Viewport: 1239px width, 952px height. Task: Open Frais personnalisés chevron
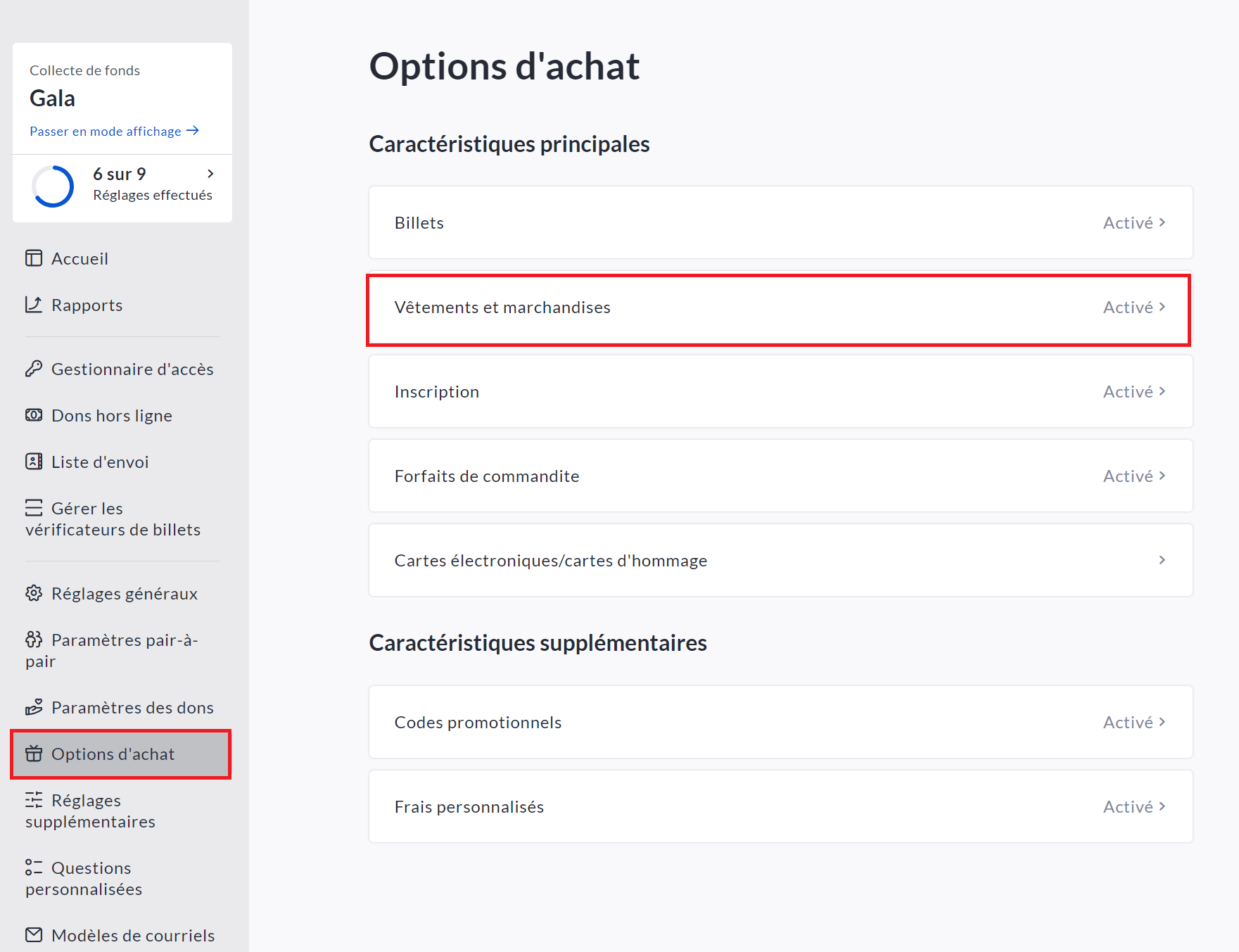[1162, 806]
